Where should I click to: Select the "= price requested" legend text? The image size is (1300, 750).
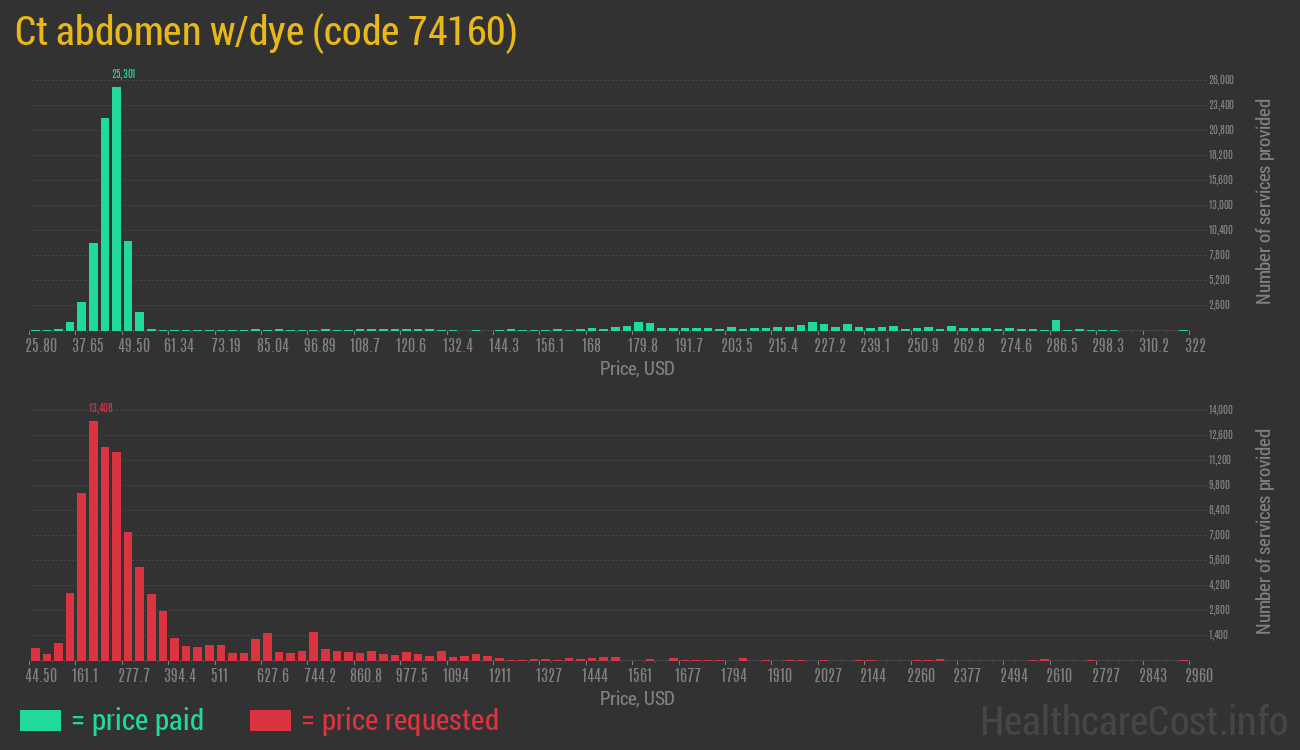click(399, 720)
